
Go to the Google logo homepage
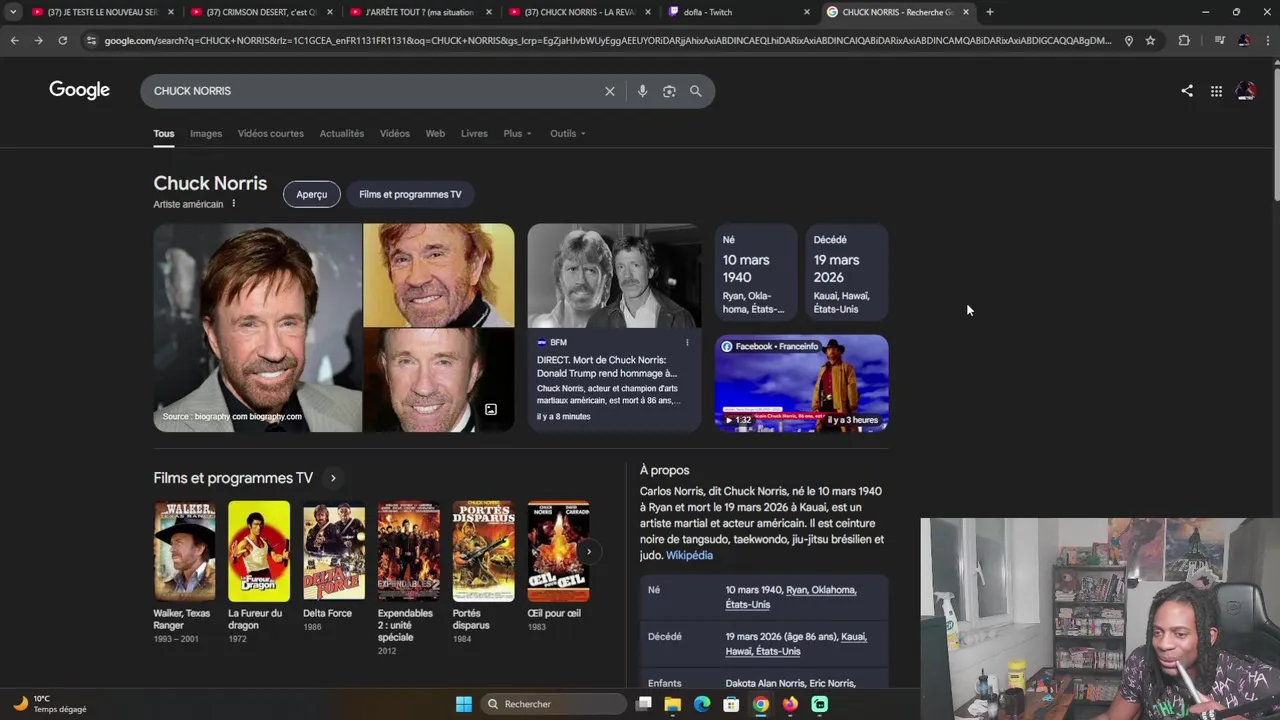coord(80,91)
